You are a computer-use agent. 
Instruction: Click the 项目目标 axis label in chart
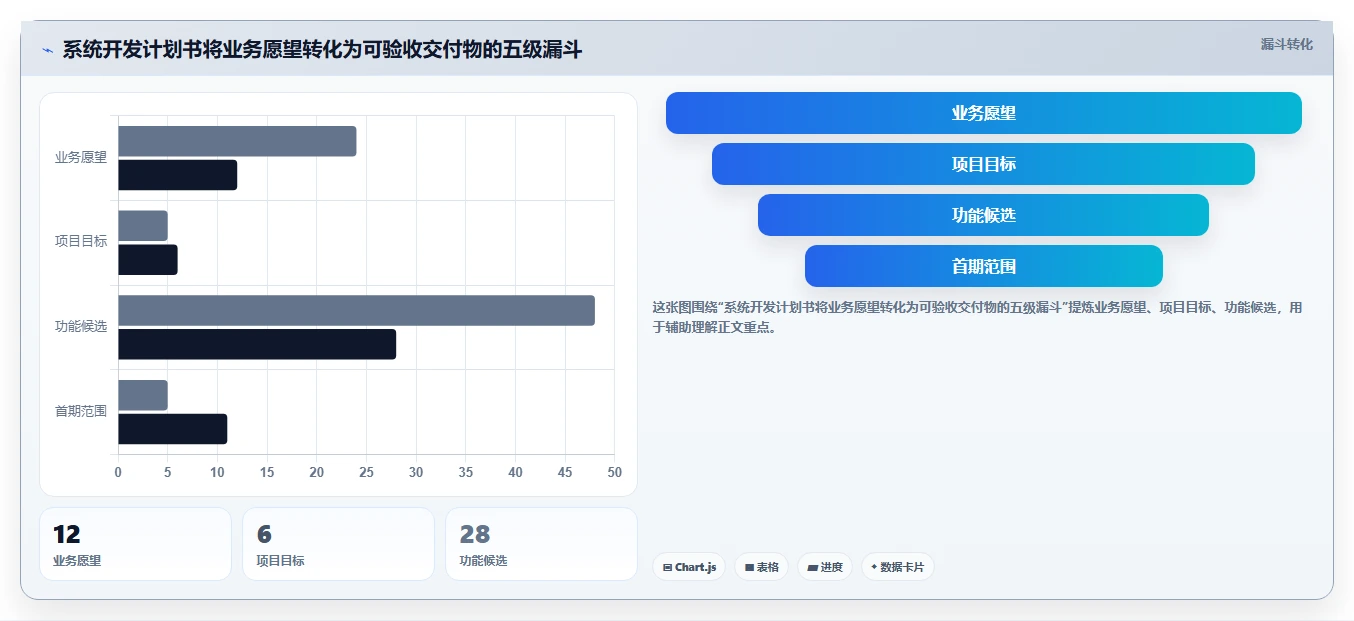pos(81,242)
